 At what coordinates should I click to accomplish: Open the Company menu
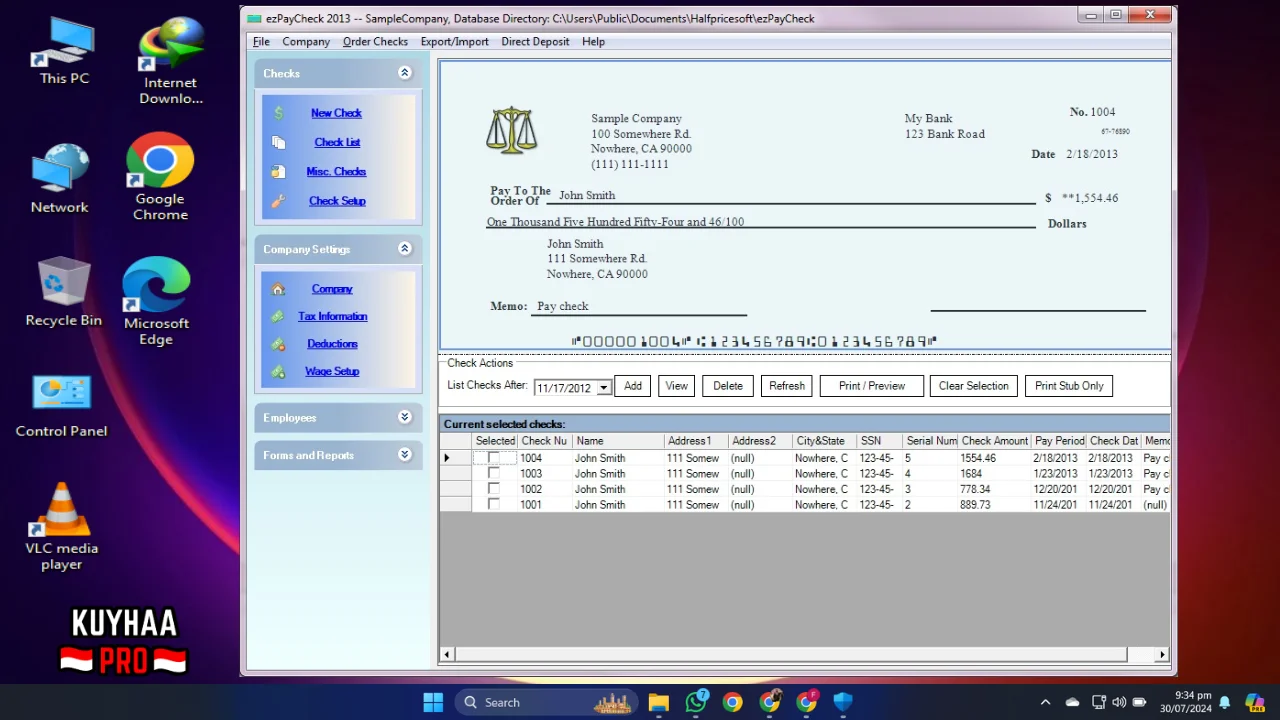306,42
